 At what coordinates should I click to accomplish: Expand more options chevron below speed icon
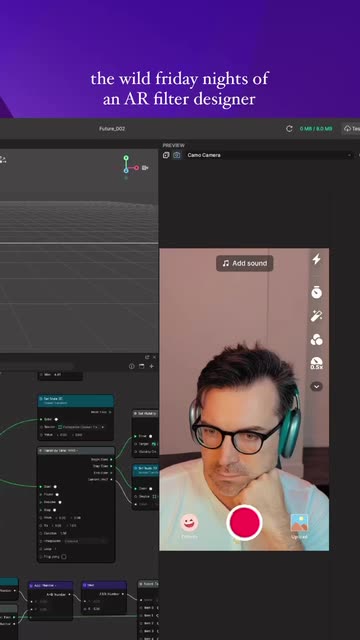[x=316, y=386]
